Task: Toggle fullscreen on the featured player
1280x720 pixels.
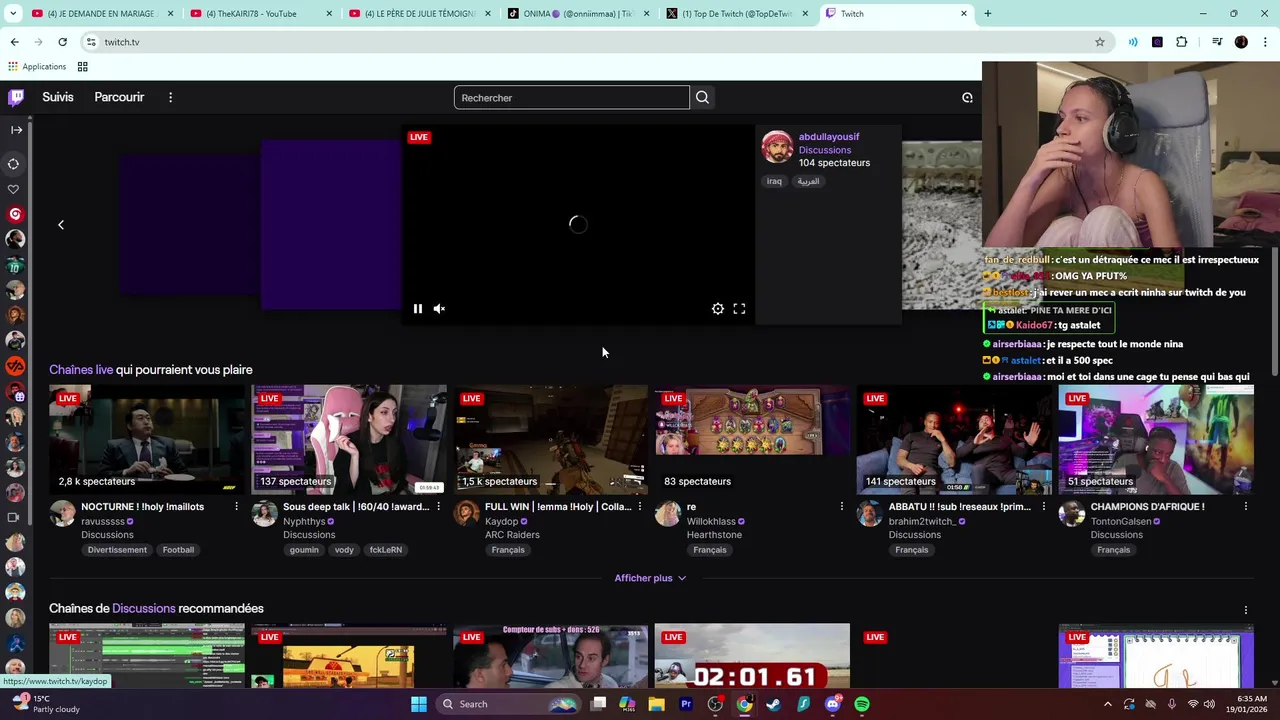Action: [x=739, y=309]
